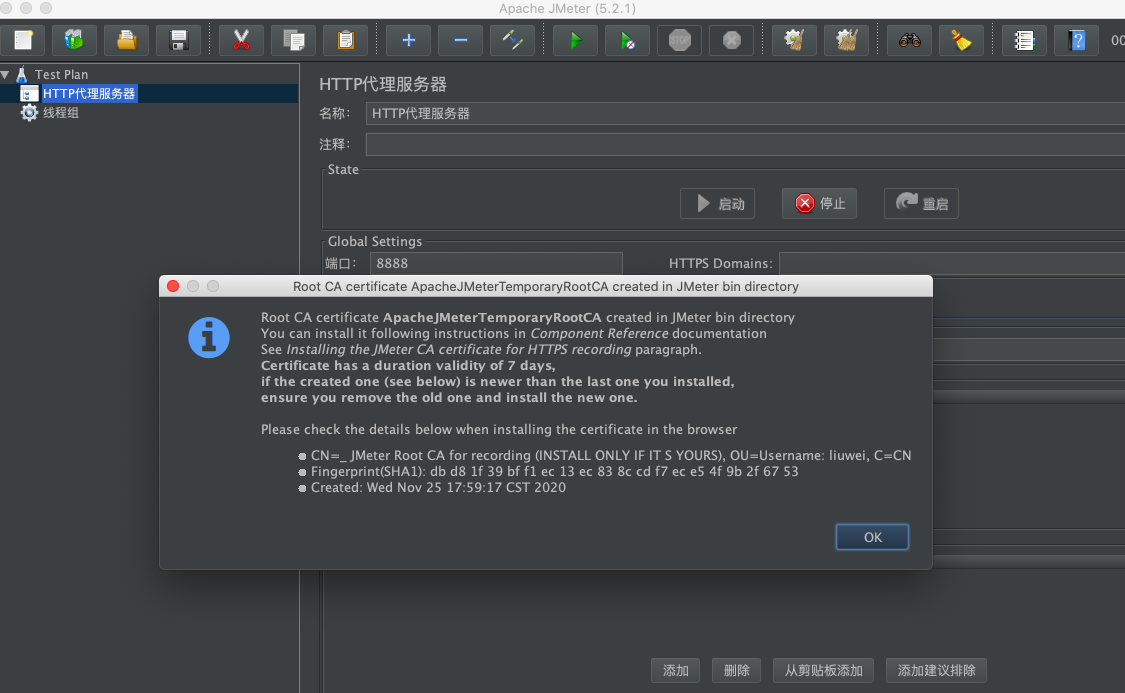
Task: Click the Open file folder icon
Action: coord(126,40)
